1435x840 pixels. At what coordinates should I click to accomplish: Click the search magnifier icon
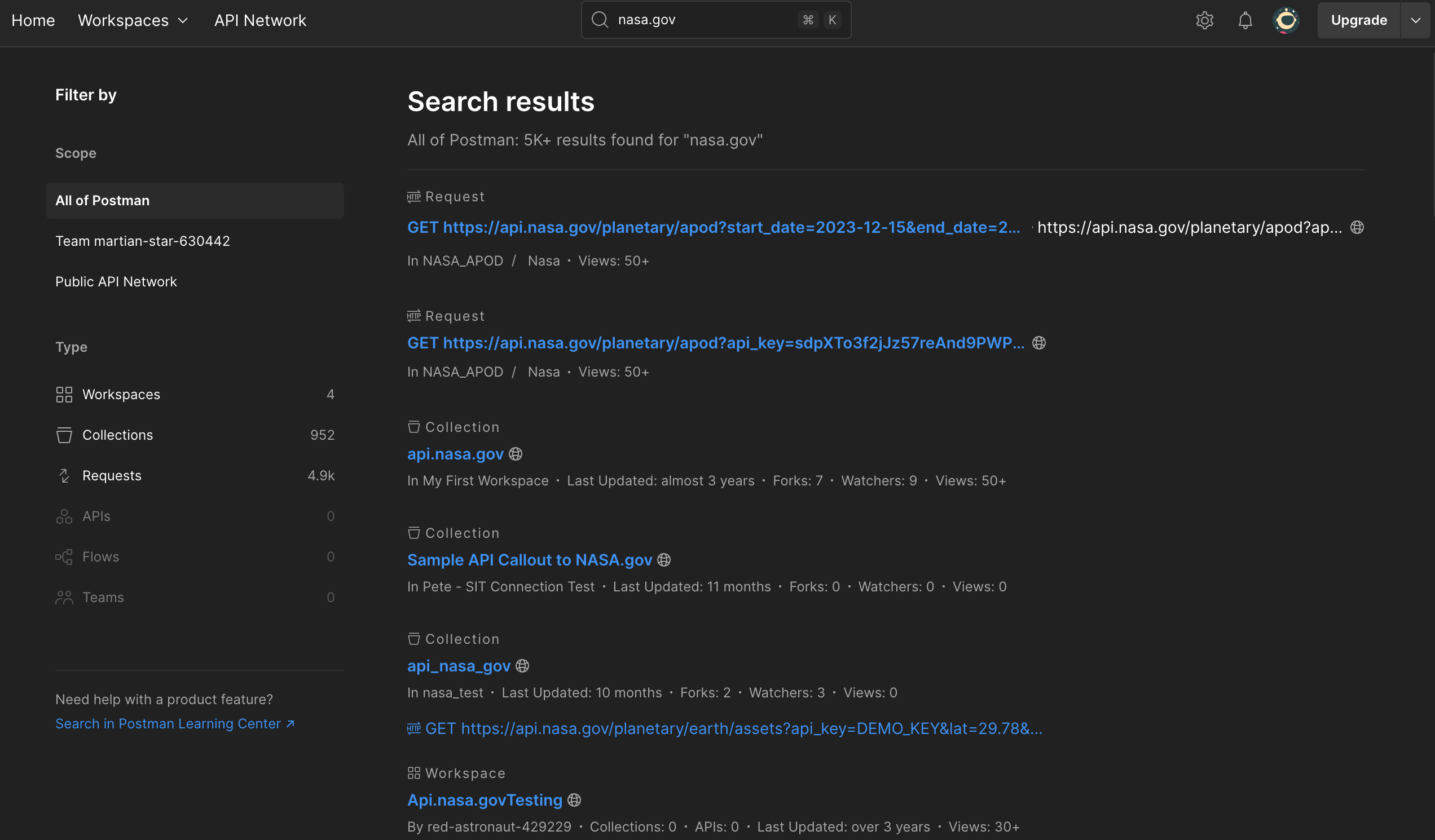600,20
